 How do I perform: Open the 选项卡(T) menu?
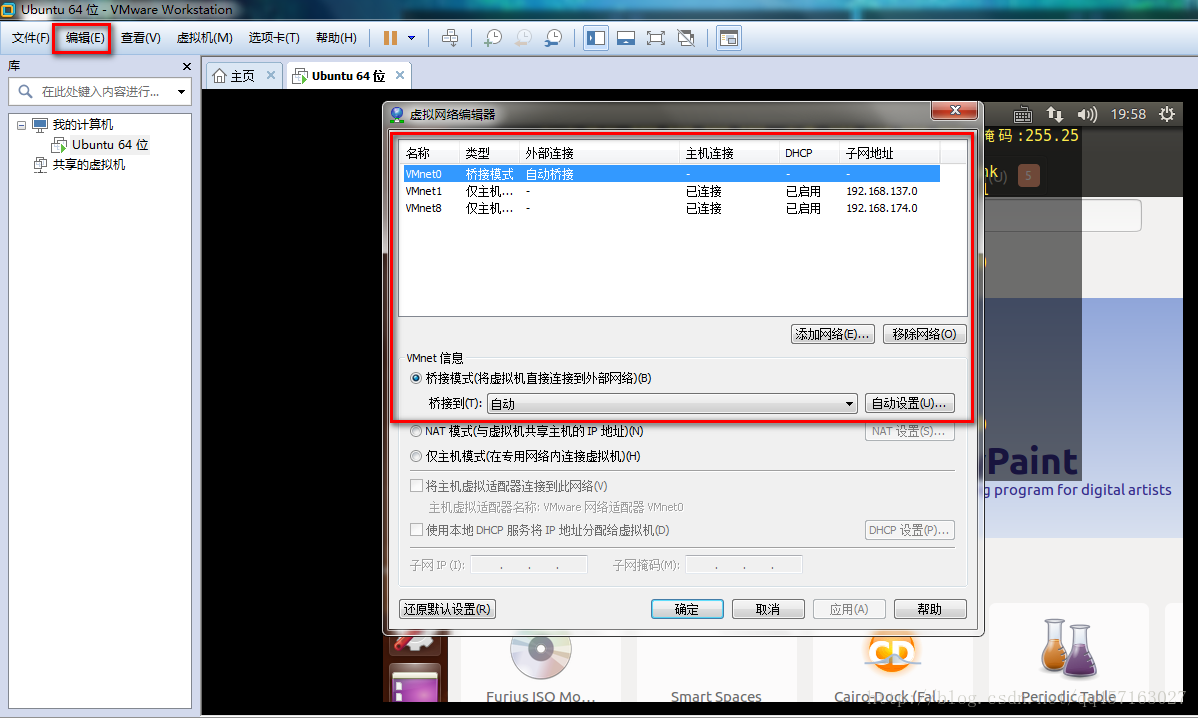tap(274, 38)
